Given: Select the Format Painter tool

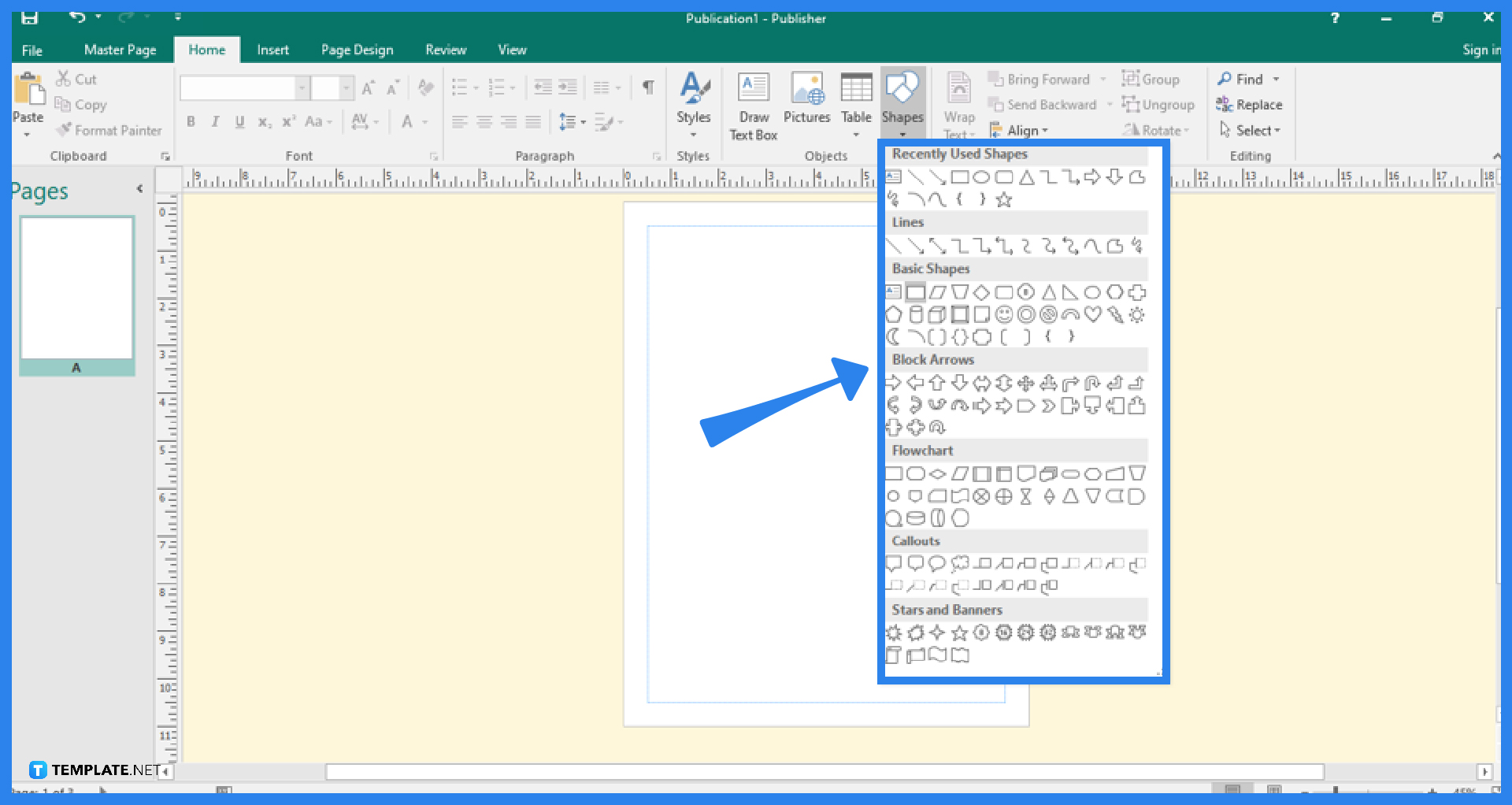Looking at the screenshot, I should (109, 130).
